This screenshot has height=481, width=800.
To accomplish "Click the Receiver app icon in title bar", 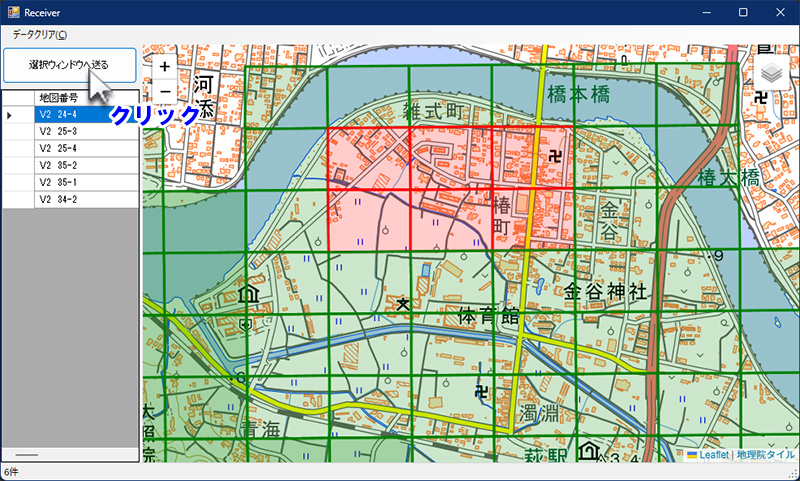I will (x=13, y=12).
